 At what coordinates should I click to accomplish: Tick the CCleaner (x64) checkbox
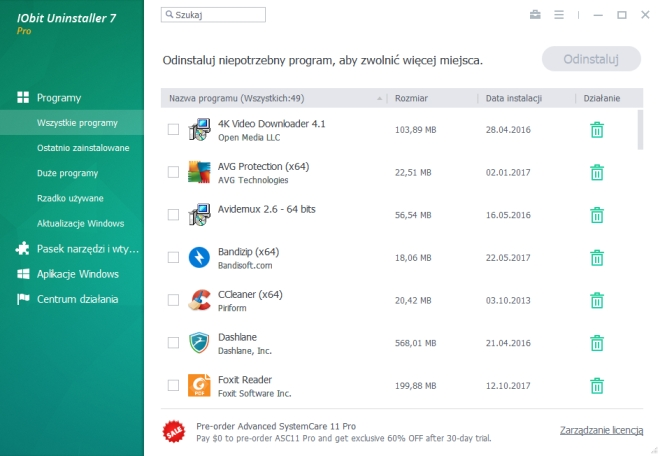tap(174, 300)
